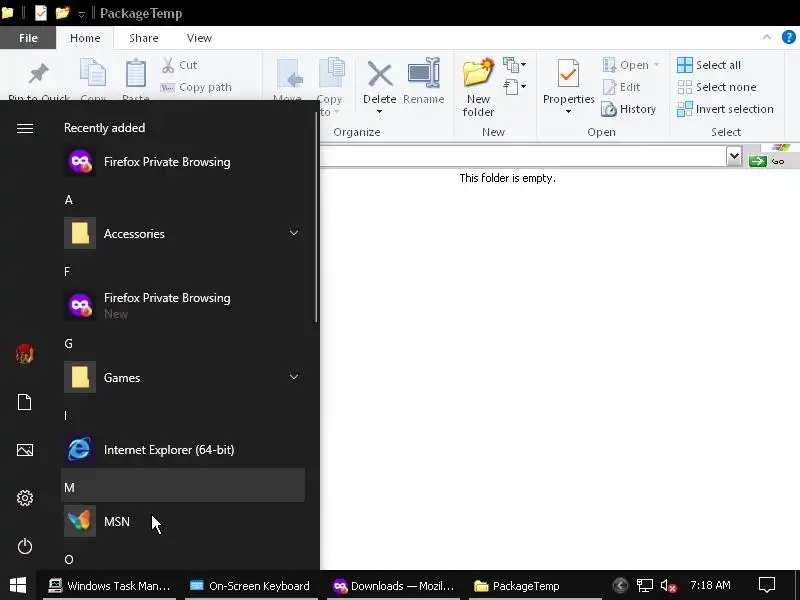Click the Windows Start button
Screen dimensions: 800x600
tap(18, 585)
